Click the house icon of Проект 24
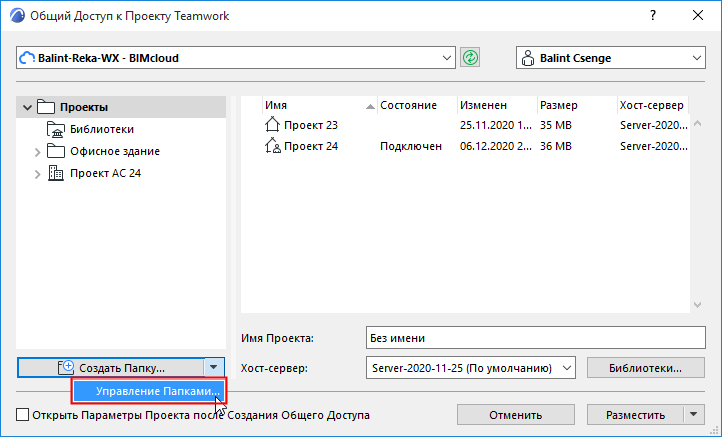Image resolution: width=722 pixels, height=437 pixels. click(273, 146)
